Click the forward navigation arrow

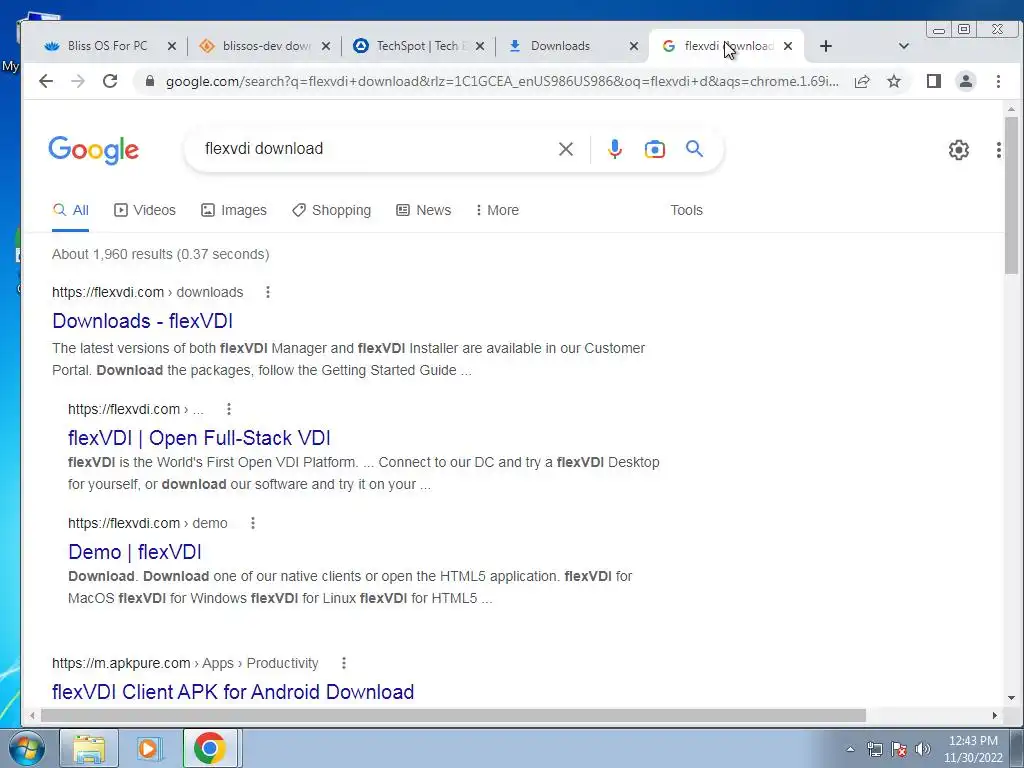pos(78,81)
